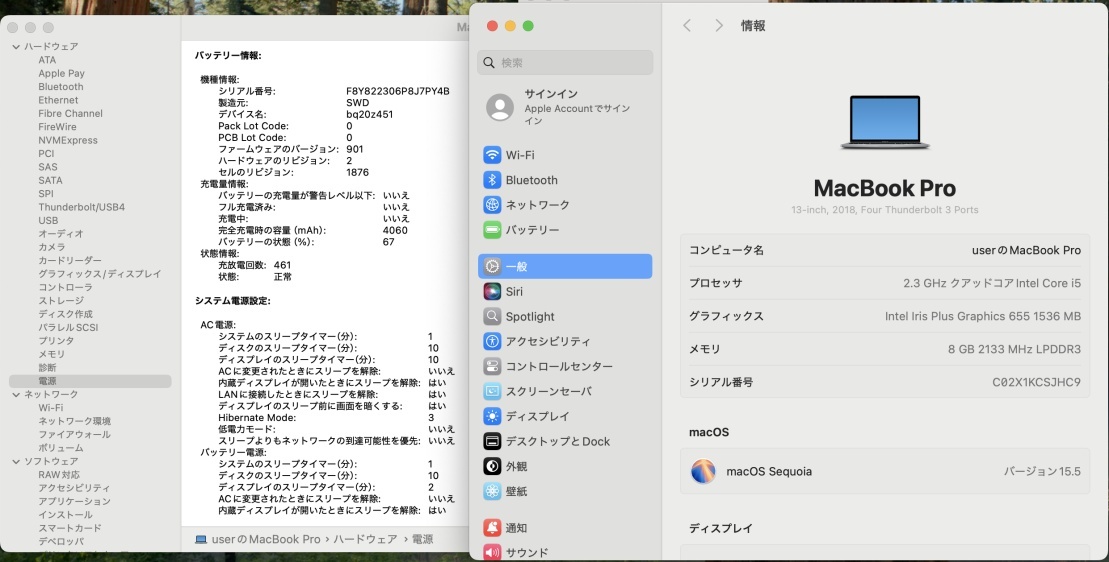Screen dimensions: 1109x562
Task: Go forward with the right chevron
Action: click(719, 25)
